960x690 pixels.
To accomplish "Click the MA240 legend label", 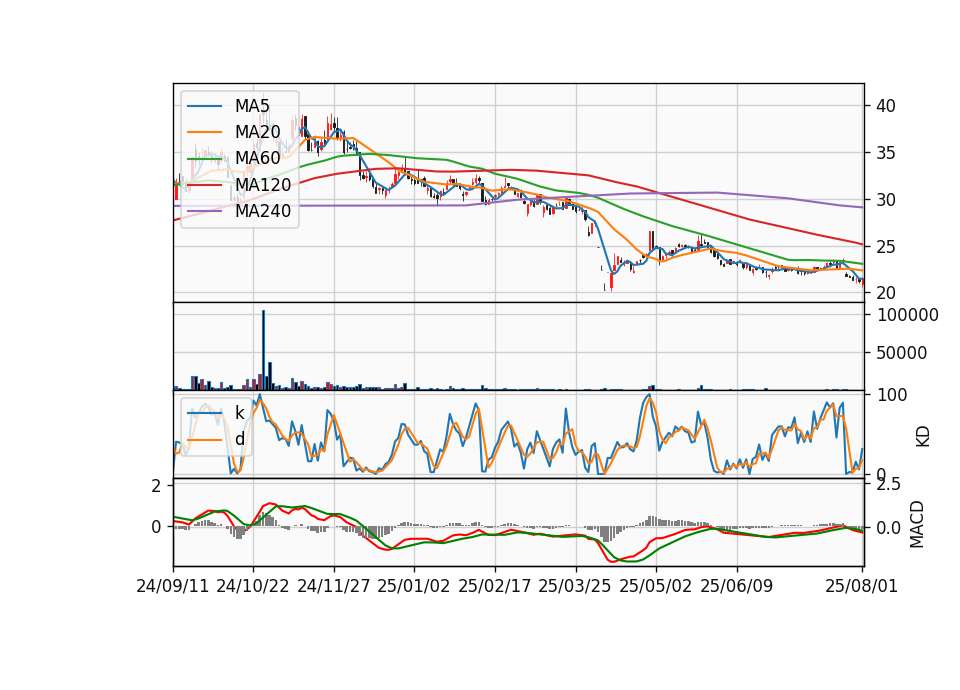I will (x=263, y=211).
